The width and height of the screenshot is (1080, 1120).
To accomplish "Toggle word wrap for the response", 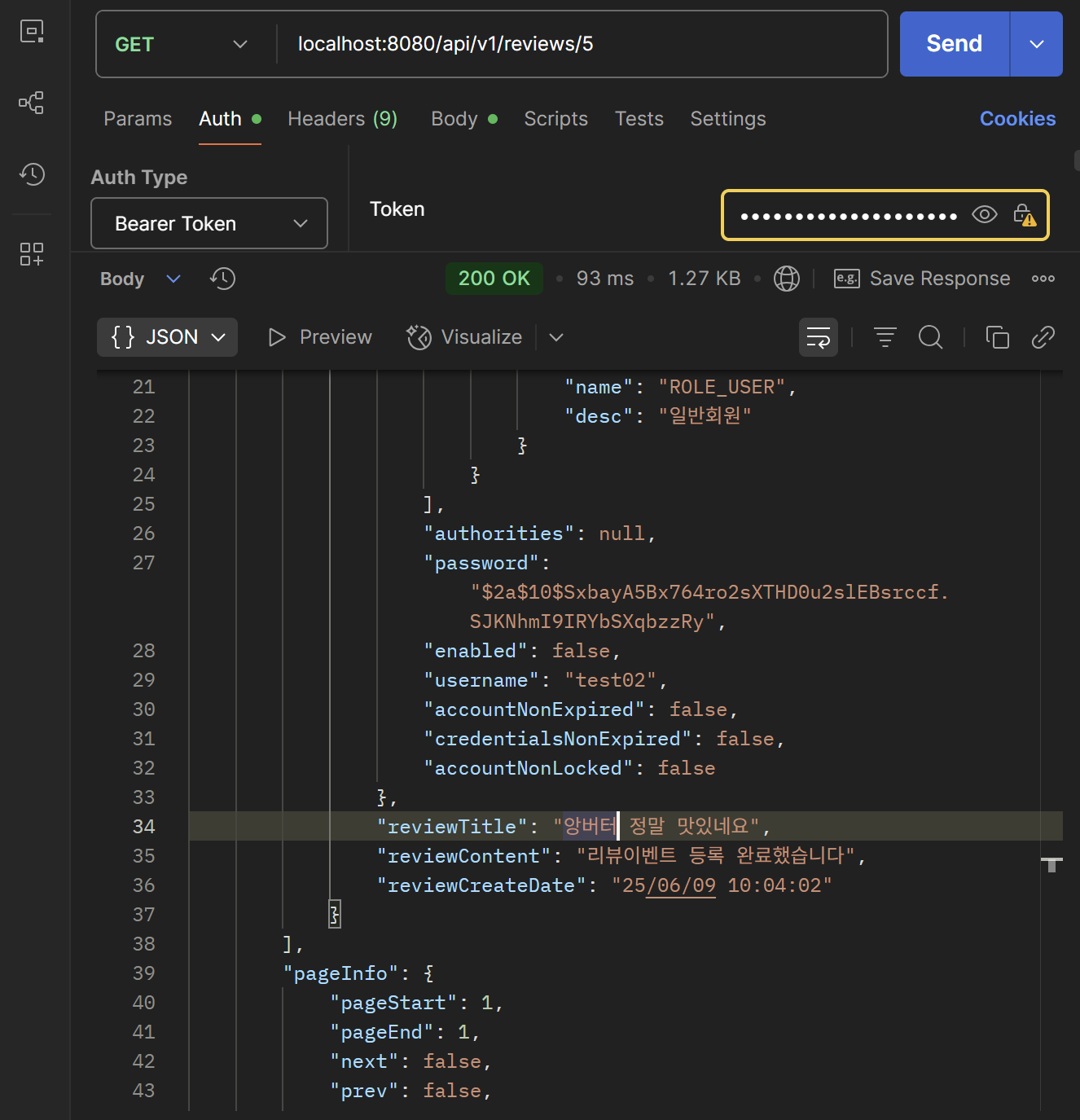I will [x=818, y=337].
